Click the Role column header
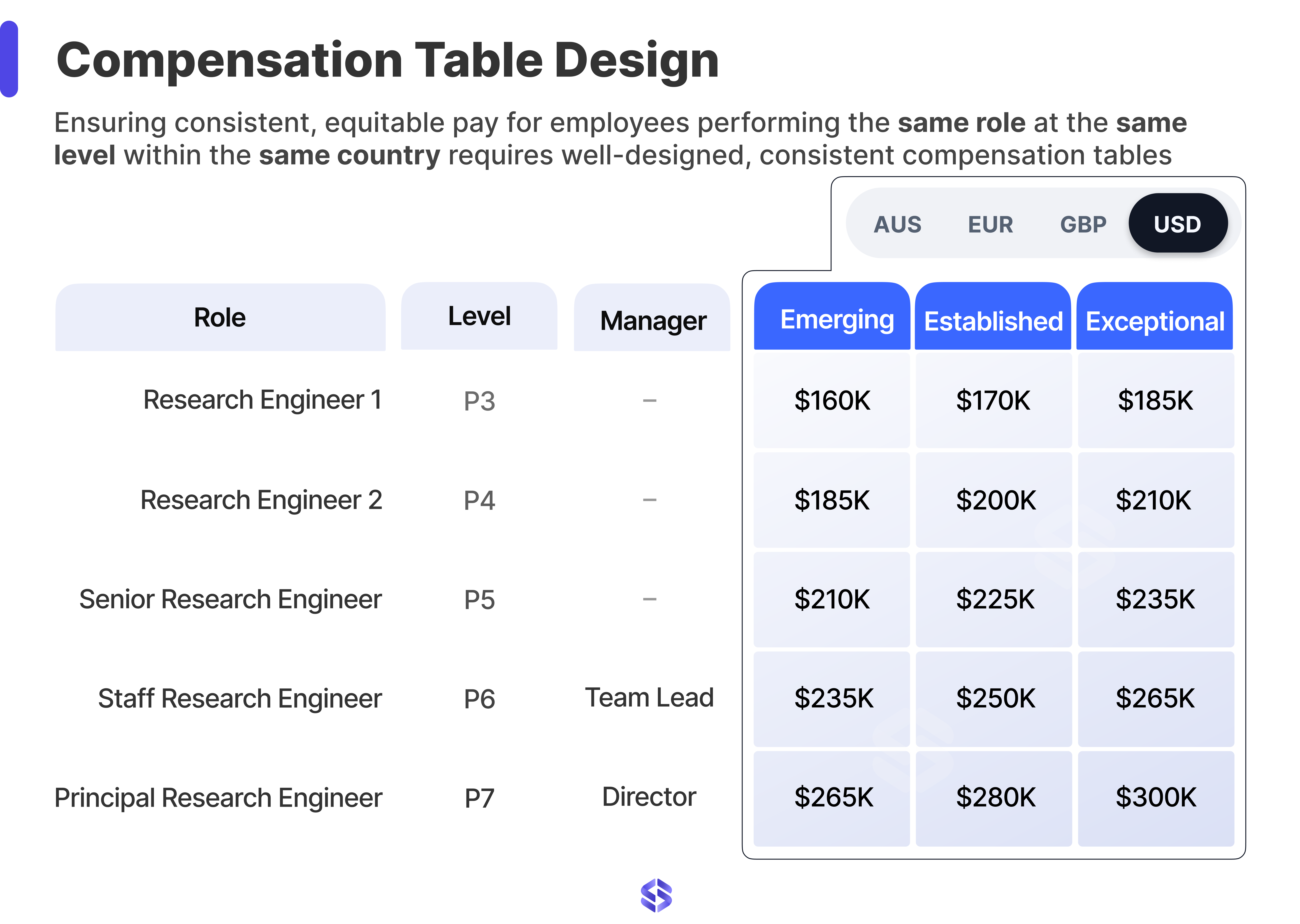Screen dimensions: 1300x924 click(221, 317)
